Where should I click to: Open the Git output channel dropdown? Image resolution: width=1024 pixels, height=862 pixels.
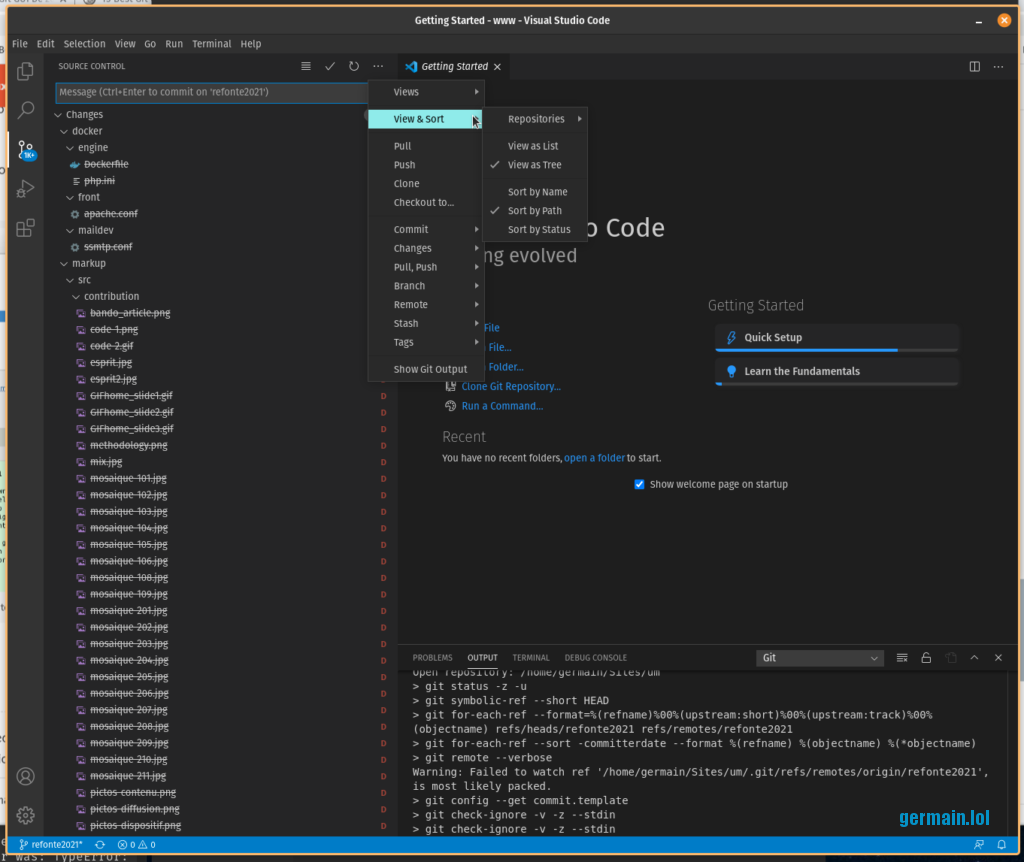820,658
